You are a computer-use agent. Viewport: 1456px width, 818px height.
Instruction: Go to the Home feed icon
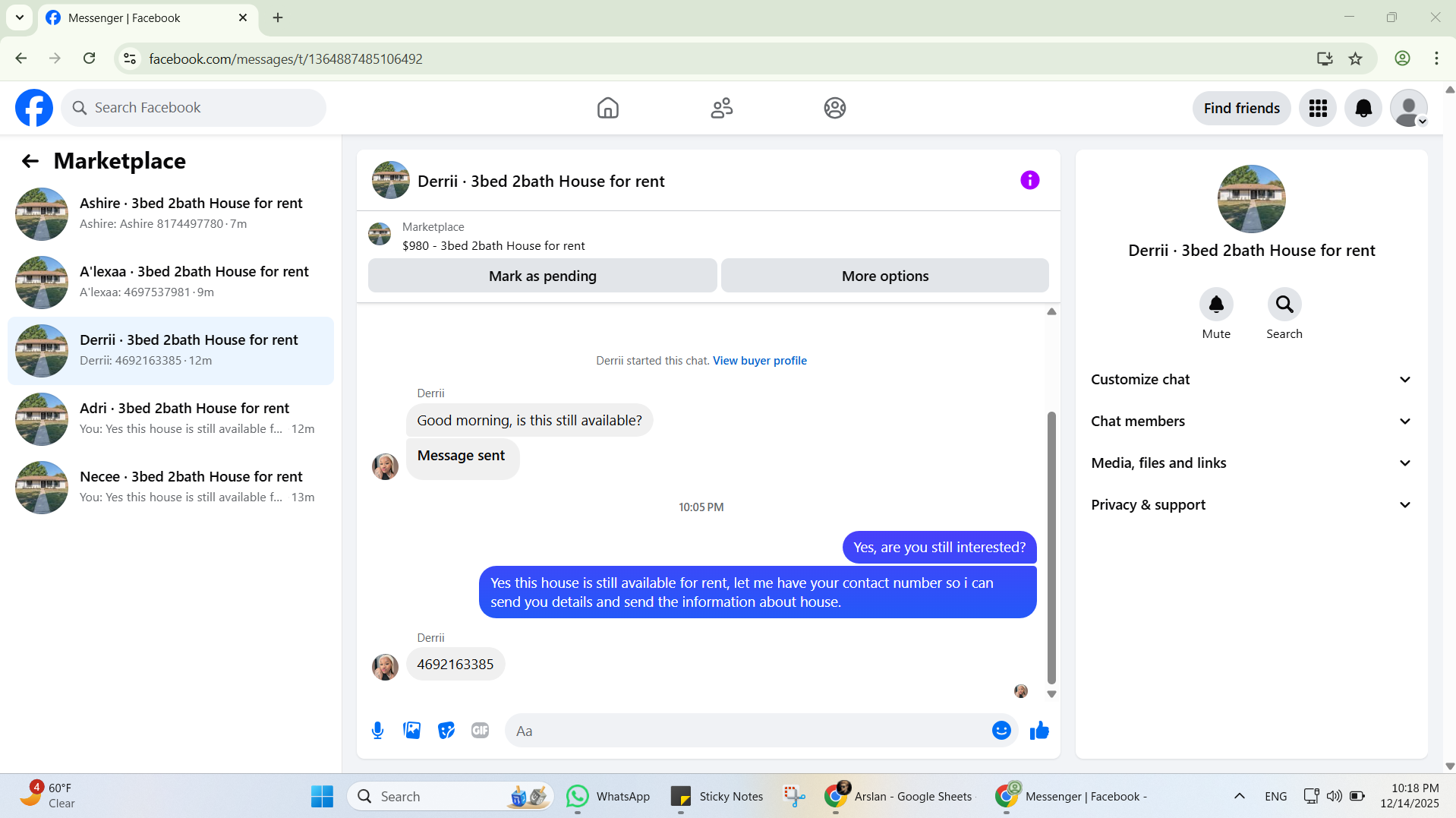607,108
